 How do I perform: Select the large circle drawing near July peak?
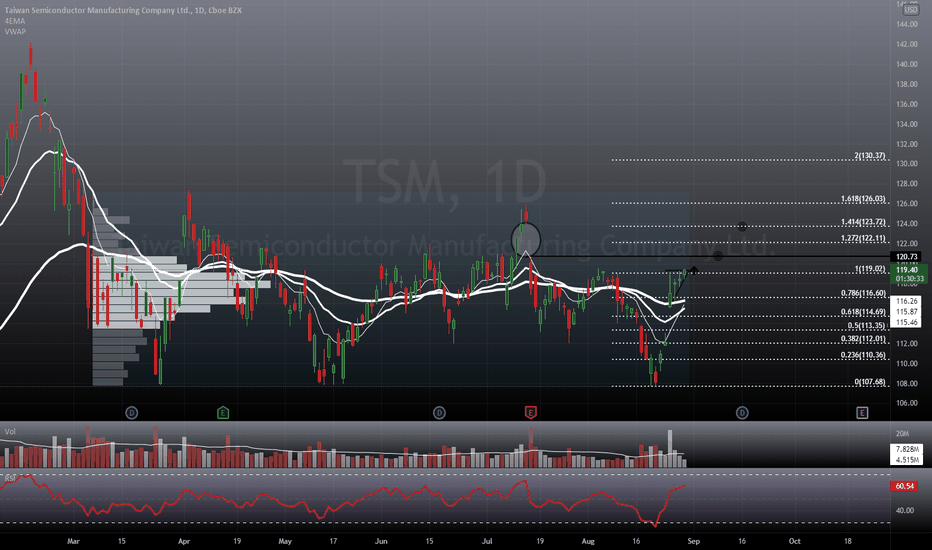526,240
